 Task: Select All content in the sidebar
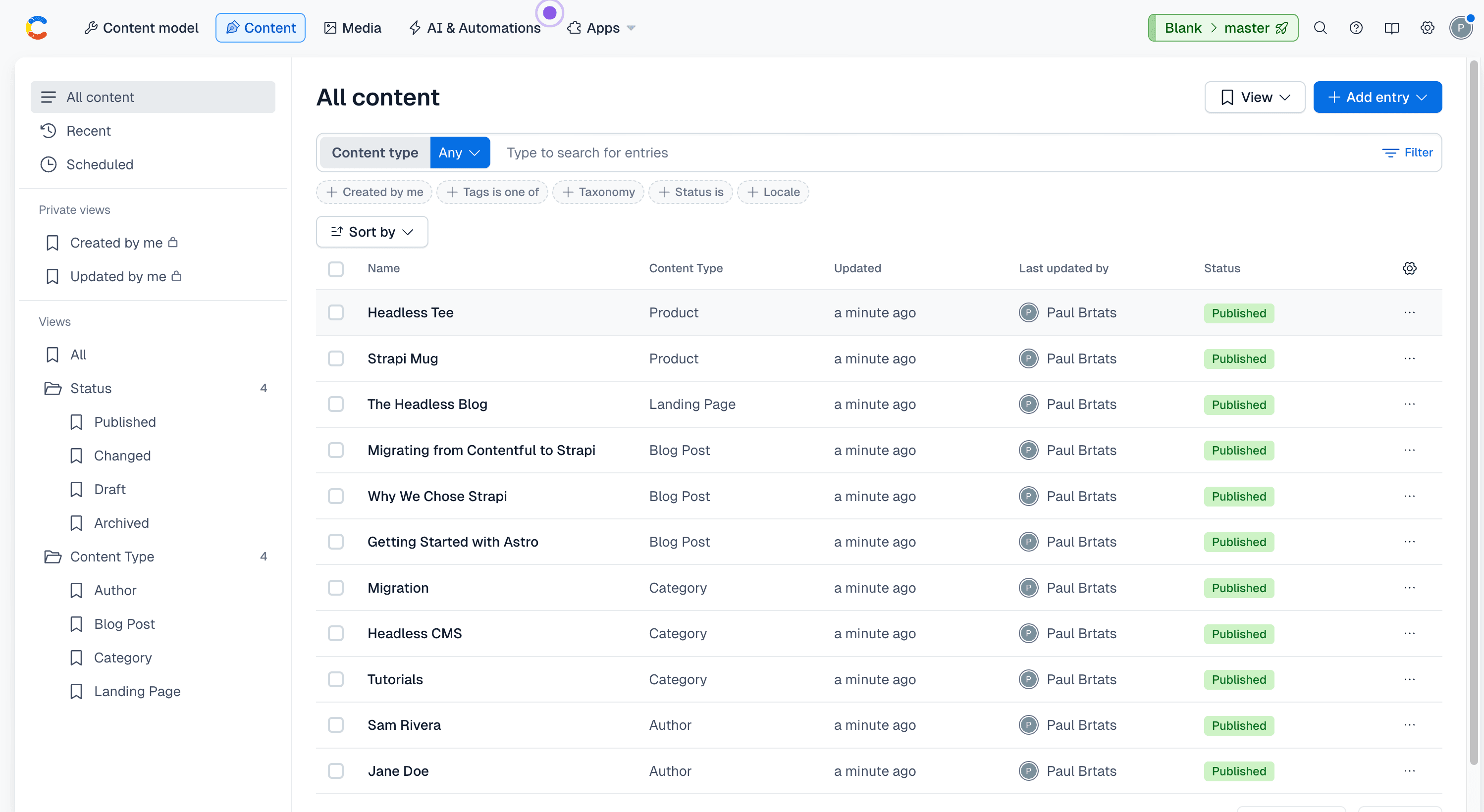[x=153, y=98]
